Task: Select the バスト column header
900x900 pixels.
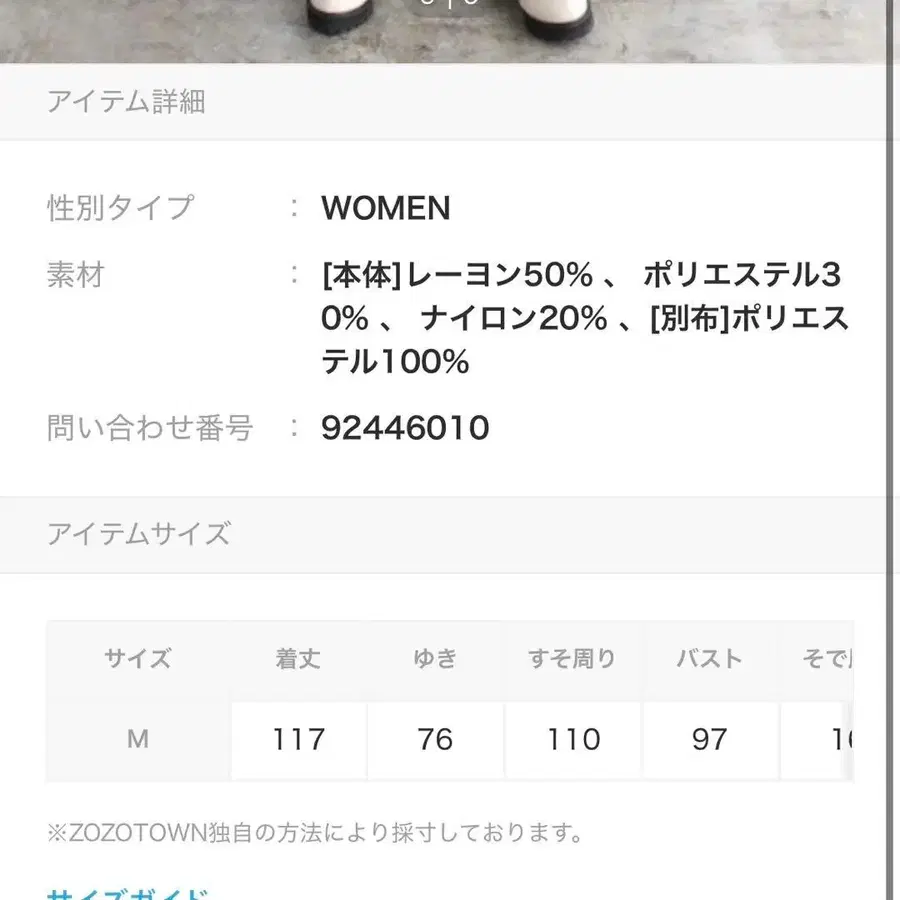Action: [x=709, y=658]
